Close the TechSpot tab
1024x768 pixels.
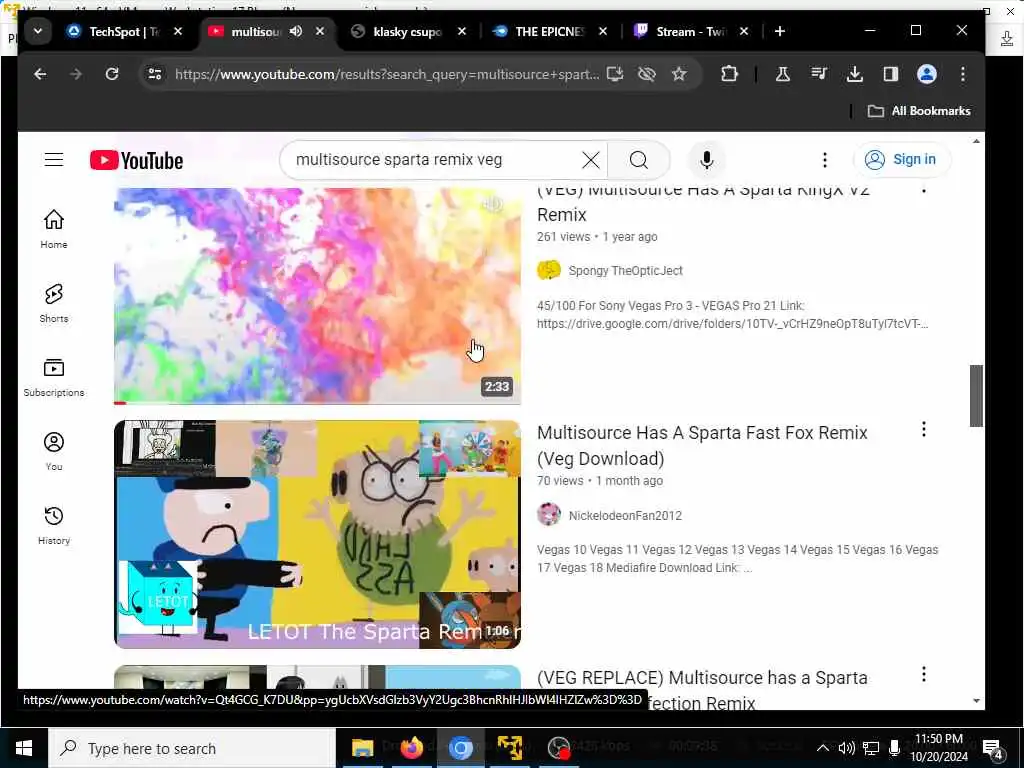pyautogui.click(x=178, y=31)
